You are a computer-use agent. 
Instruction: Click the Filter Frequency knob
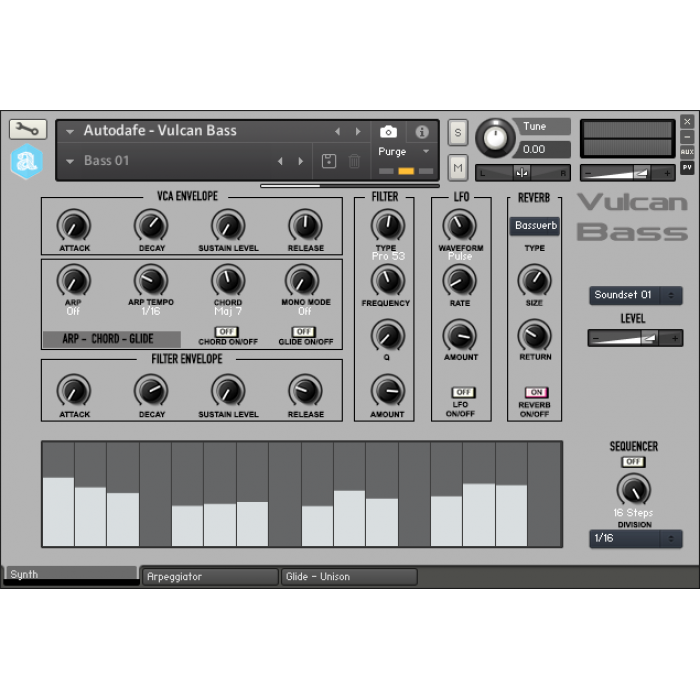click(x=388, y=281)
